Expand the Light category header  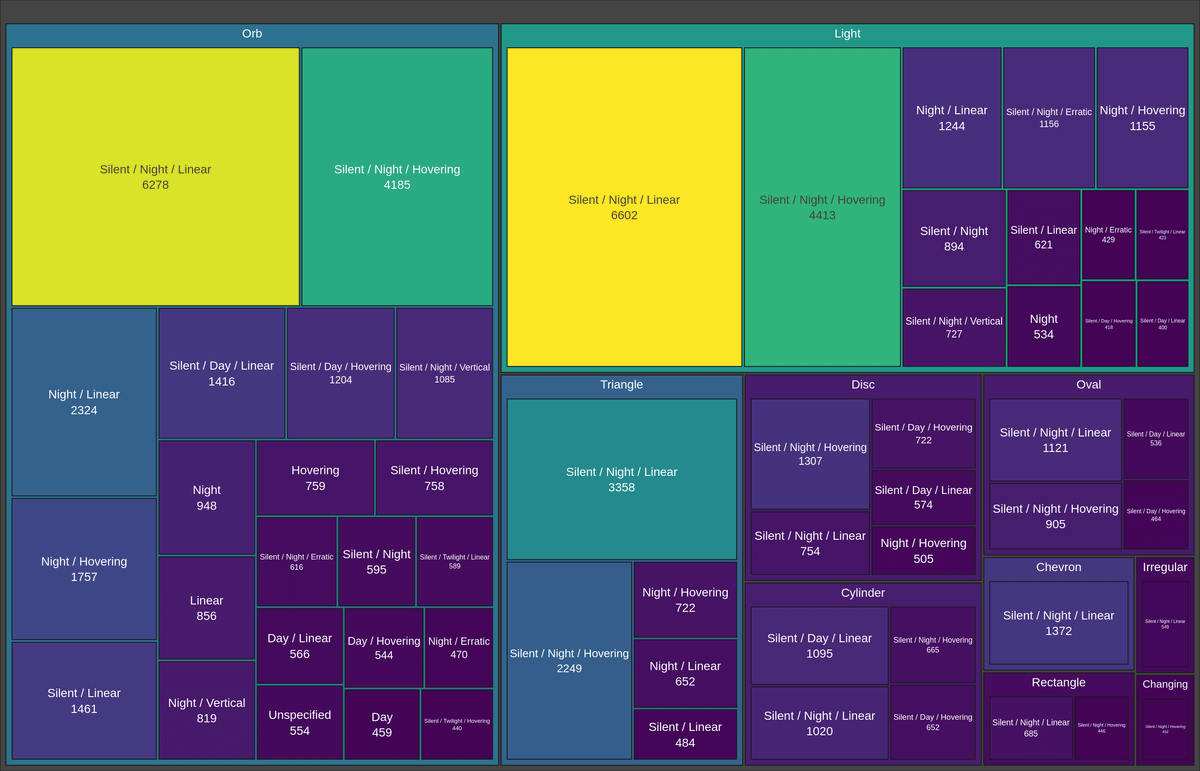pos(847,34)
